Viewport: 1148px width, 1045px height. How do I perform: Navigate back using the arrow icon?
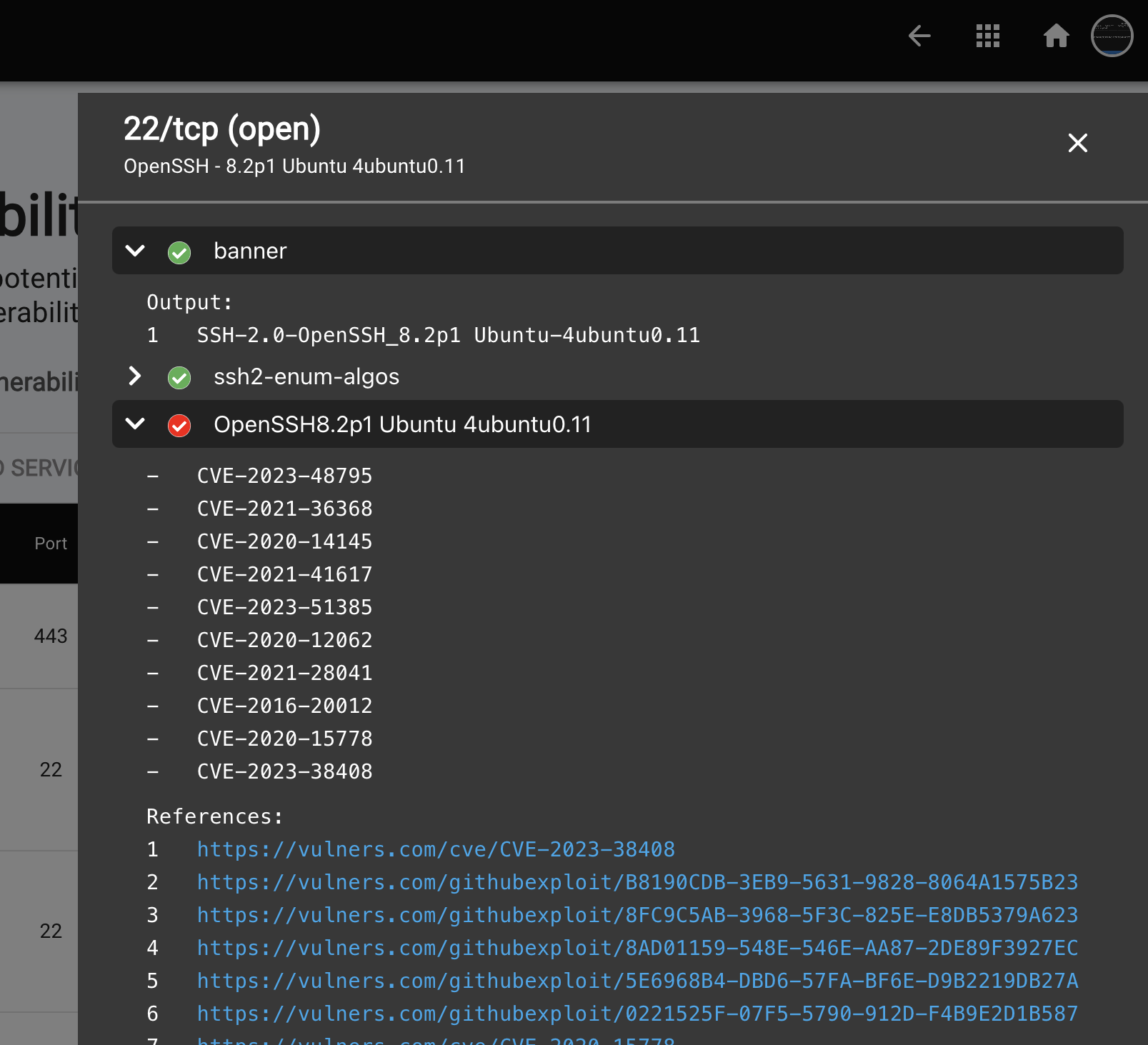point(919,36)
